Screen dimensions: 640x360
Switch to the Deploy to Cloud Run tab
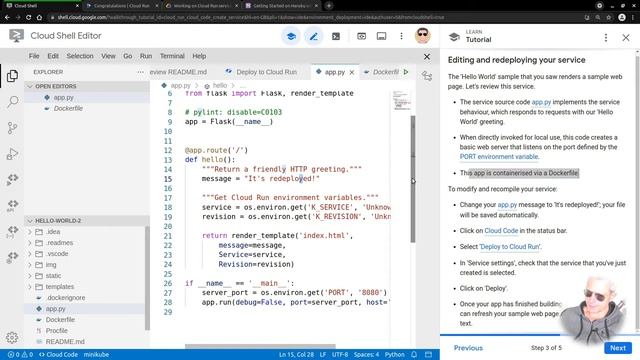[x=261, y=72]
